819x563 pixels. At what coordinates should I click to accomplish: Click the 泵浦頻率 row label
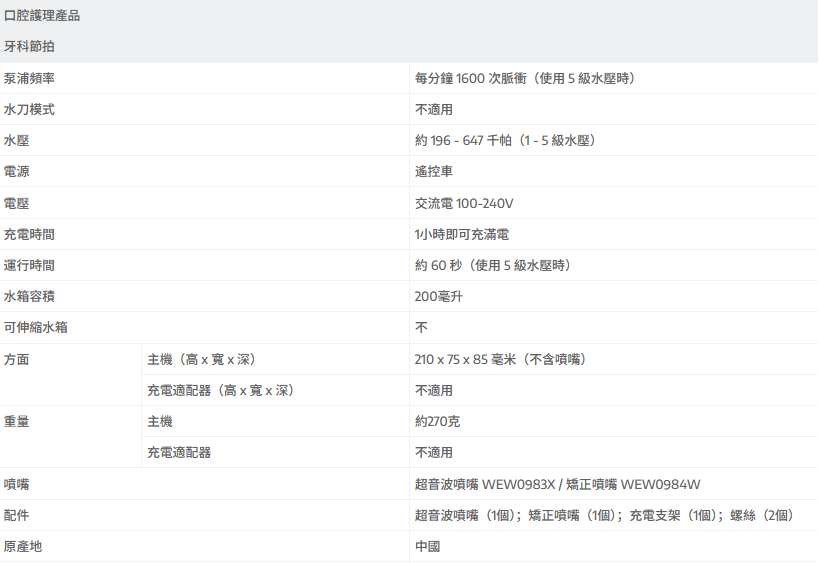point(29,78)
